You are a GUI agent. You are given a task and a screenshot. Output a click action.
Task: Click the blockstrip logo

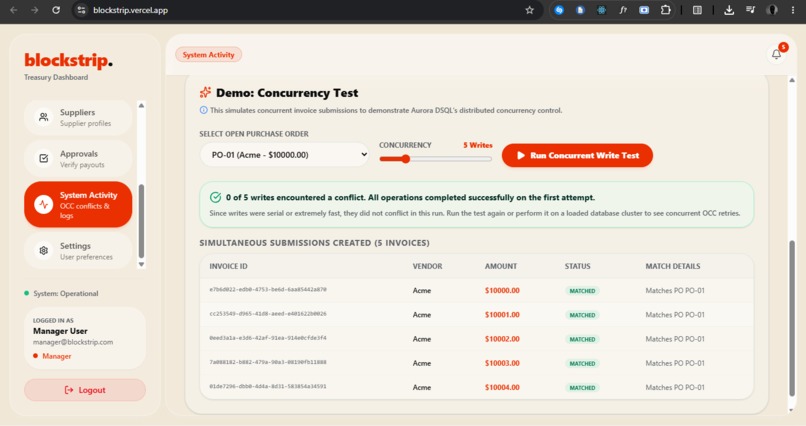click(x=68, y=60)
